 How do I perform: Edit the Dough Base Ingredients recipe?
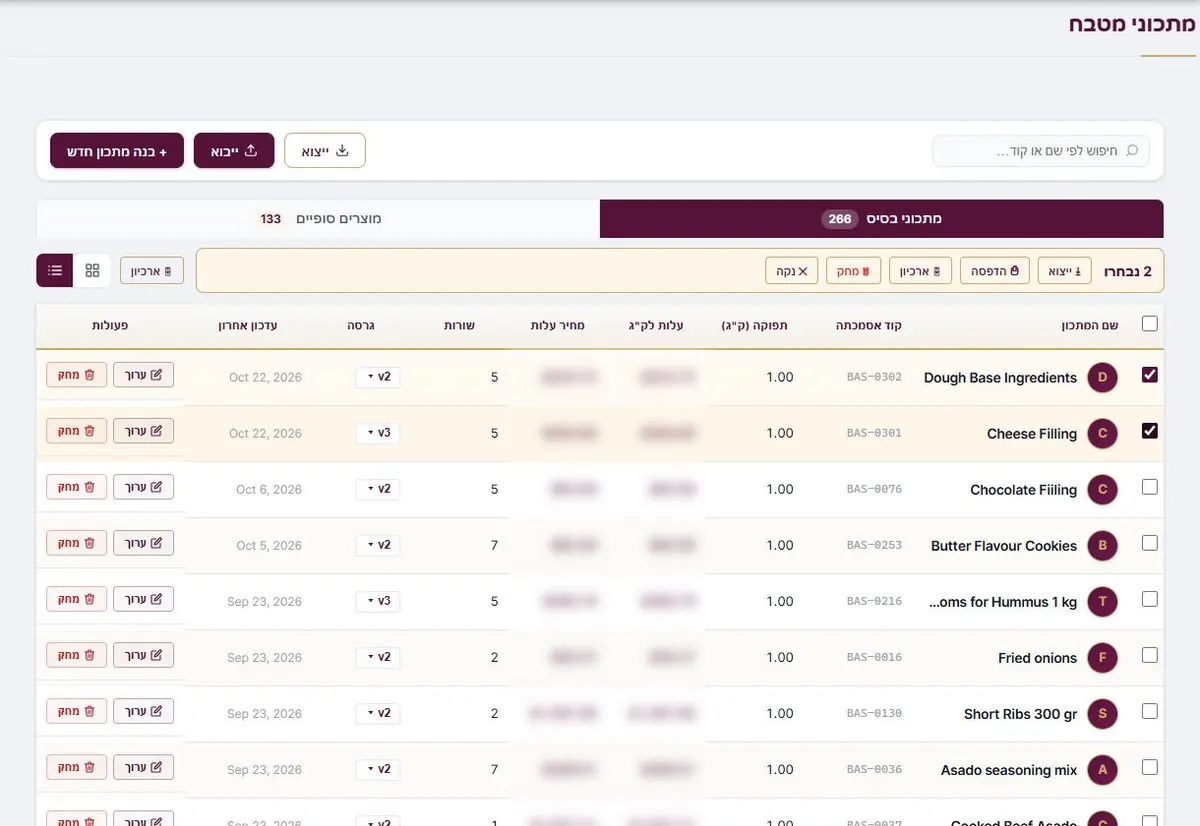point(143,375)
